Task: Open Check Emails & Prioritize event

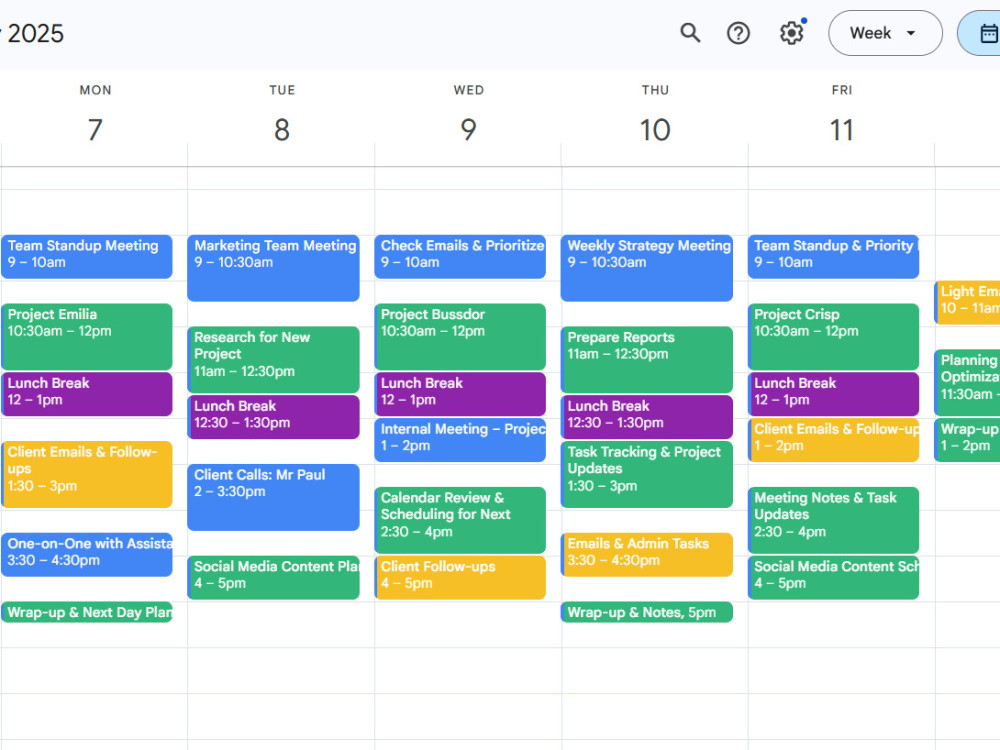Action: 460,257
